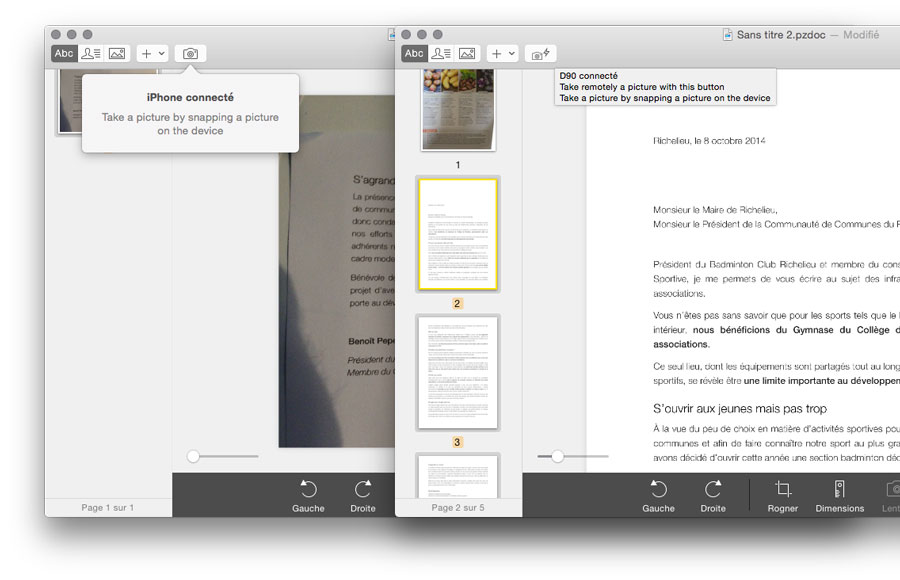Click the "Page 2 sur 5" status text

coord(458,508)
